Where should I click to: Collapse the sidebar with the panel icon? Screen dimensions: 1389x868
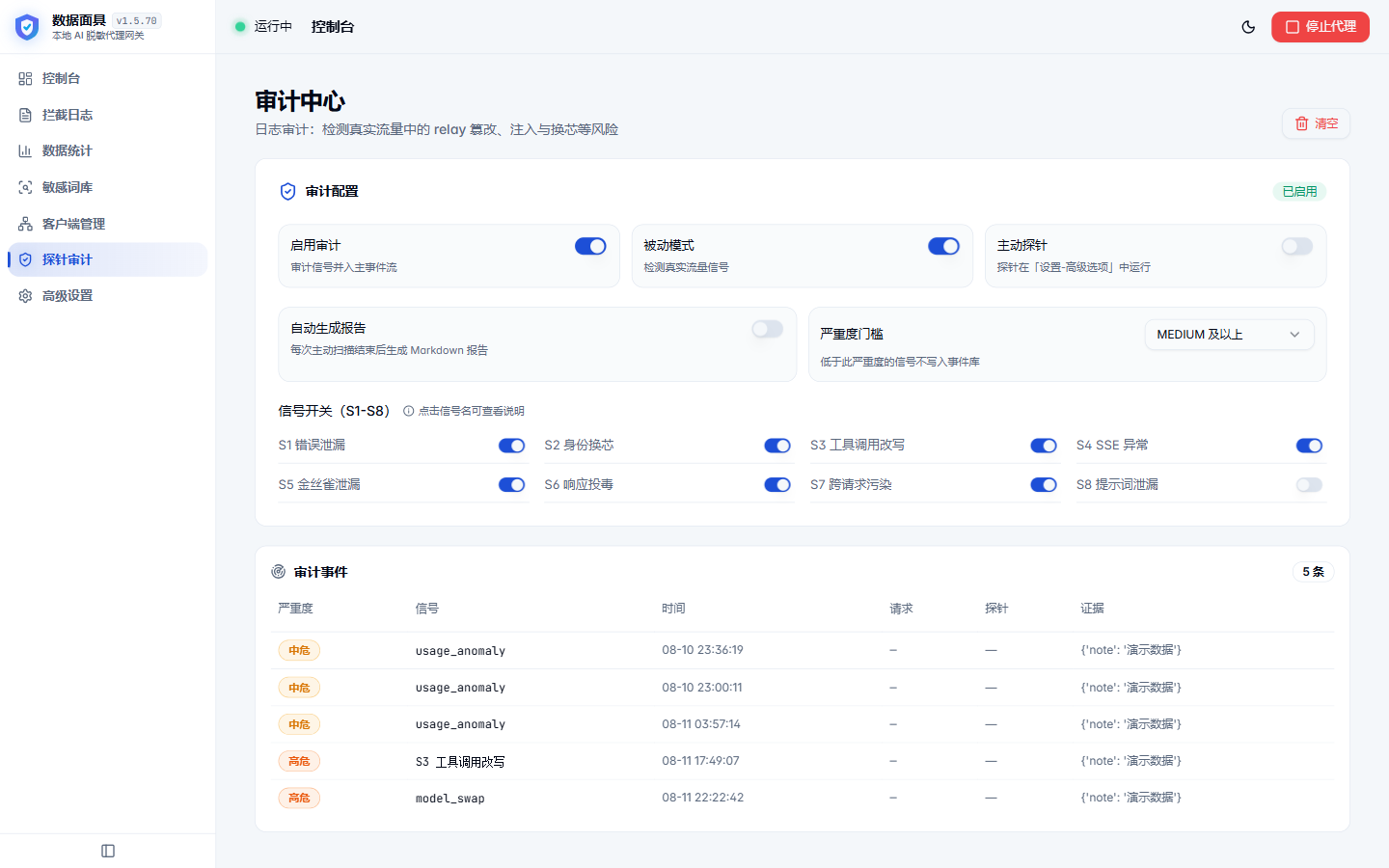click(x=108, y=851)
